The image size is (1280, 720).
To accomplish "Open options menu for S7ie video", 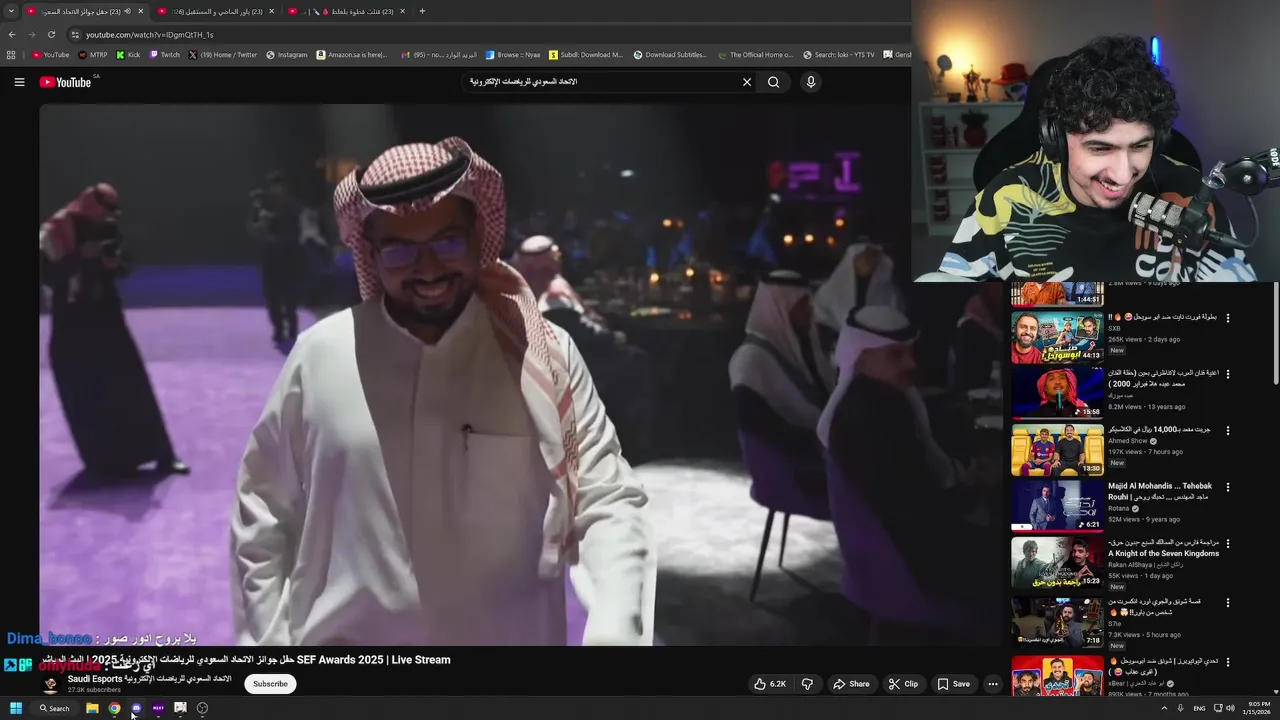I will coord(1228,603).
